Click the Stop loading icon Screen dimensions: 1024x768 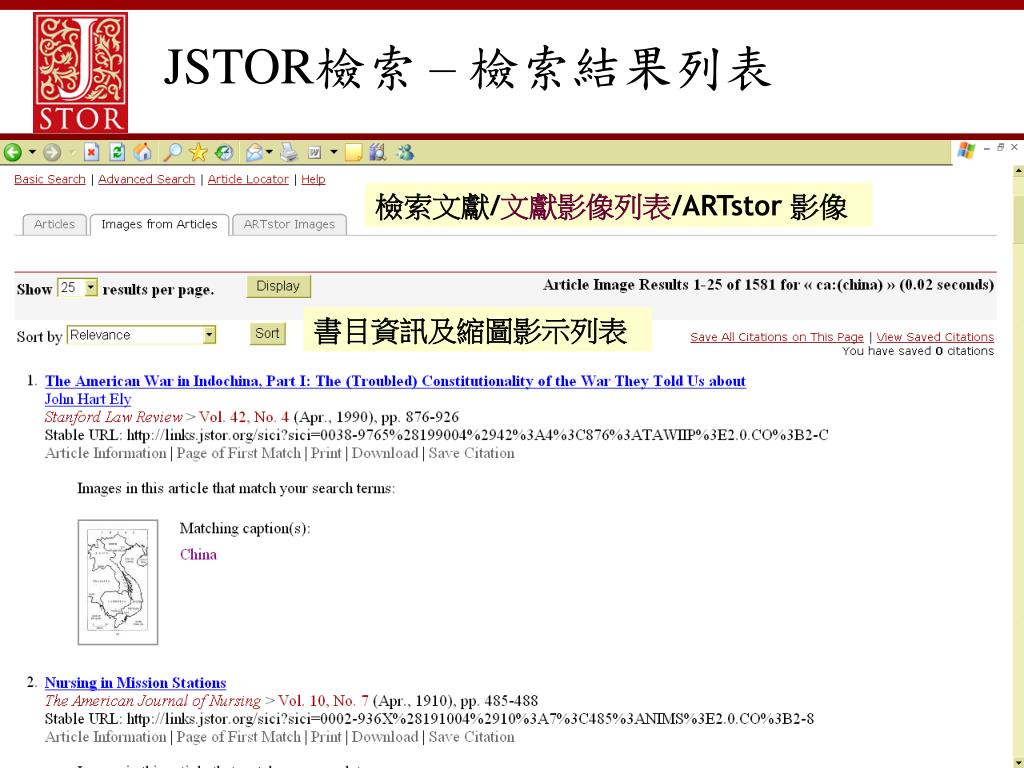pyautogui.click(x=91, y=153)
